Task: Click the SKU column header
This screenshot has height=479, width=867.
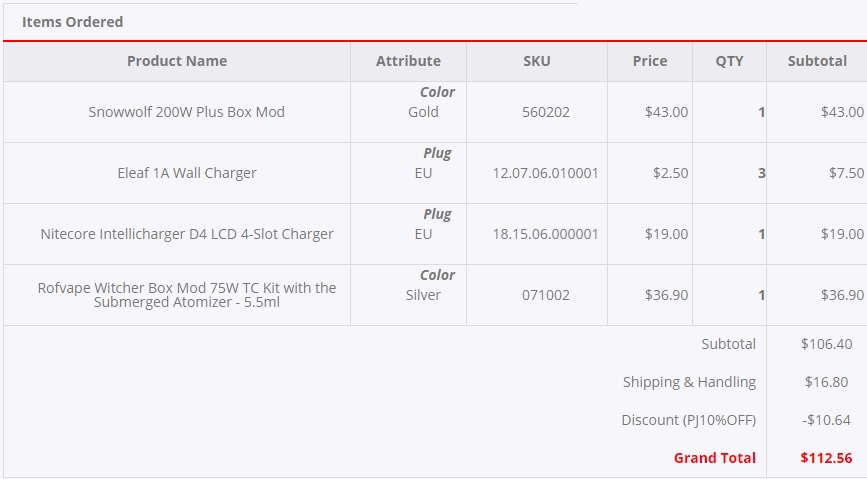Action: (537, 61)
